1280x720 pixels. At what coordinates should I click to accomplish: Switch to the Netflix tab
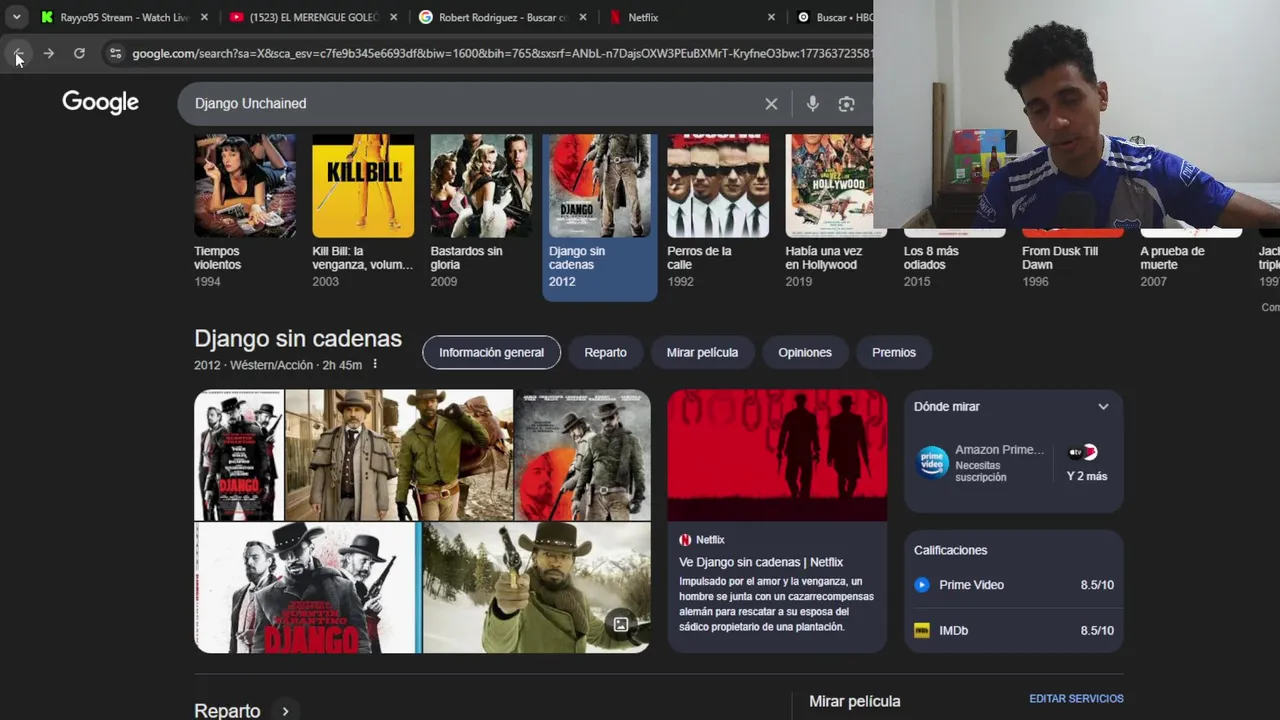691,17
